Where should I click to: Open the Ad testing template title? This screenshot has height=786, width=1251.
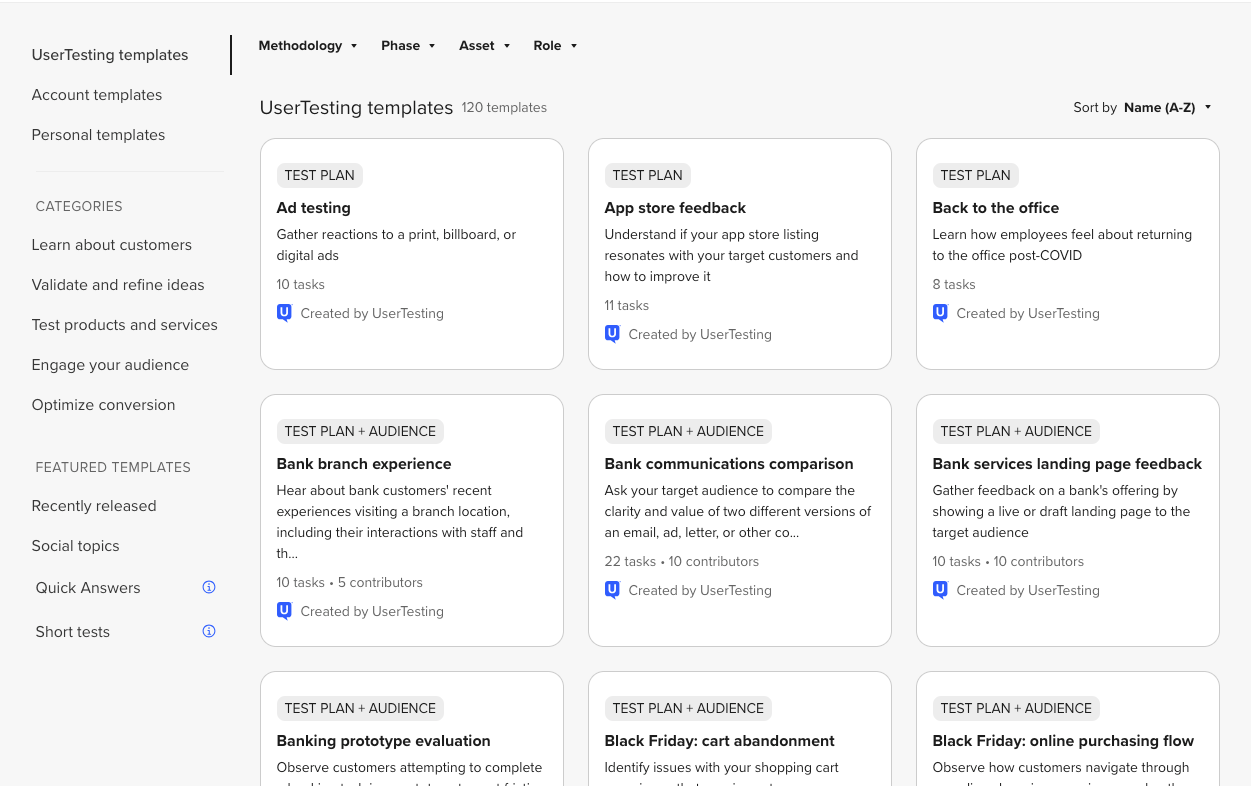[x=313, y=208]
